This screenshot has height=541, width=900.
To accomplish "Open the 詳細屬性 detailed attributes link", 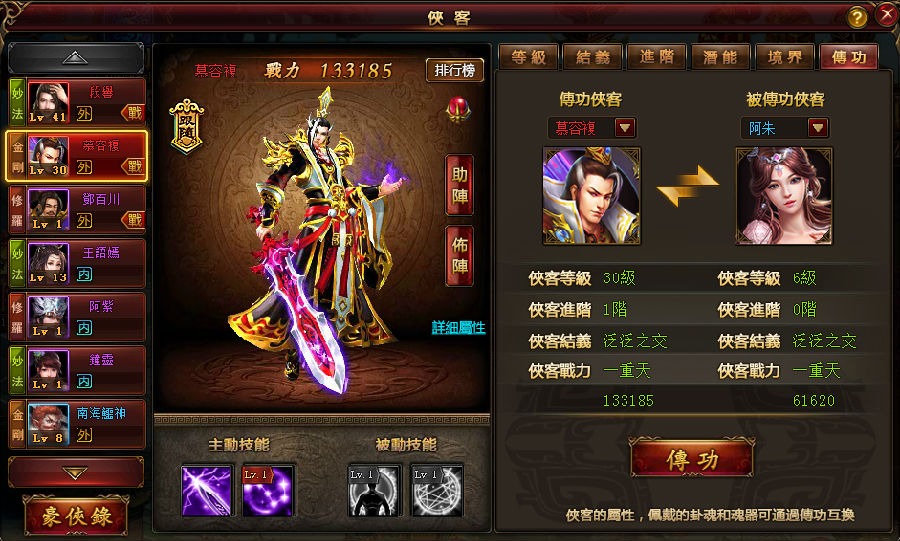I will click(x=459, y=328).
